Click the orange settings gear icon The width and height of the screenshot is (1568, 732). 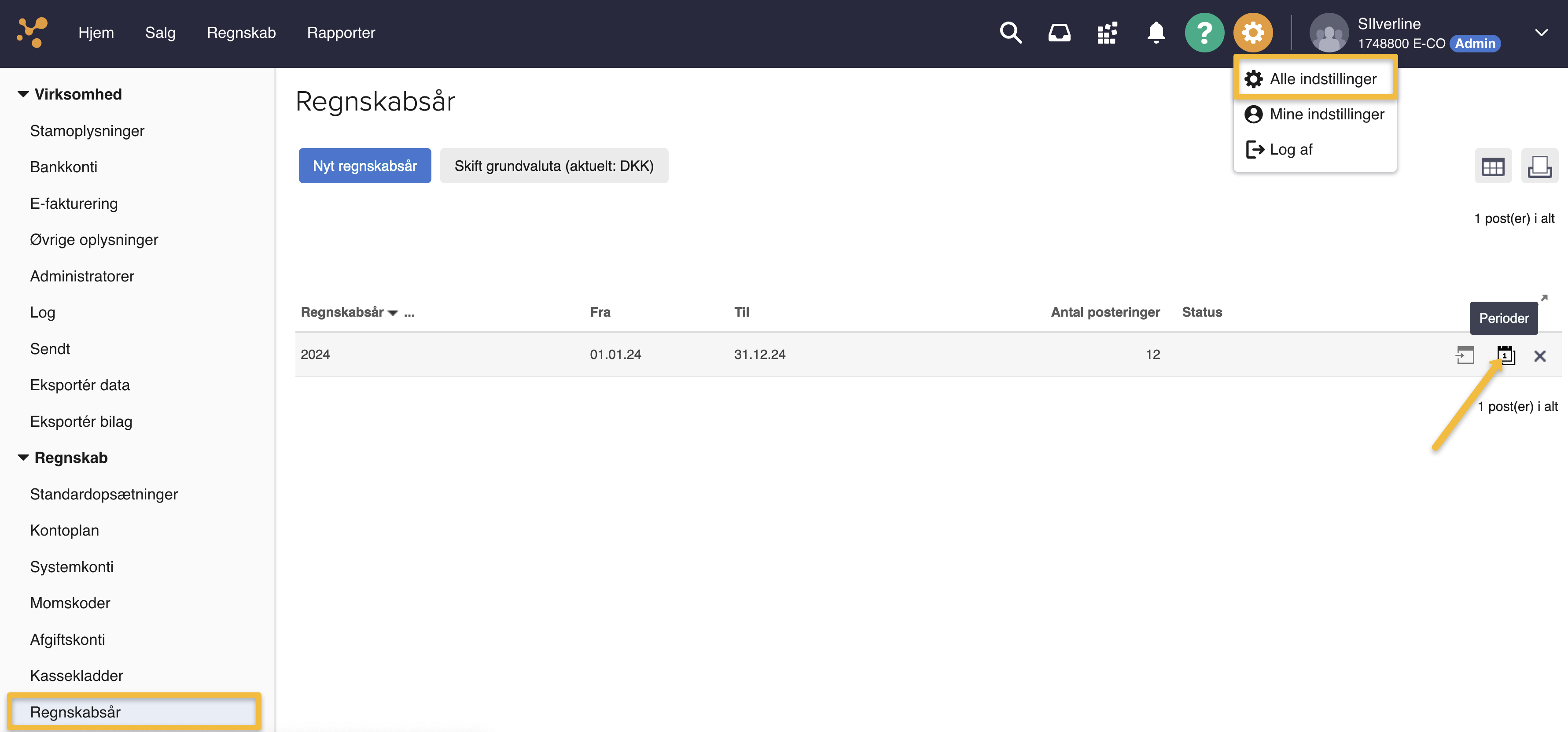(x=1253, y=33)
